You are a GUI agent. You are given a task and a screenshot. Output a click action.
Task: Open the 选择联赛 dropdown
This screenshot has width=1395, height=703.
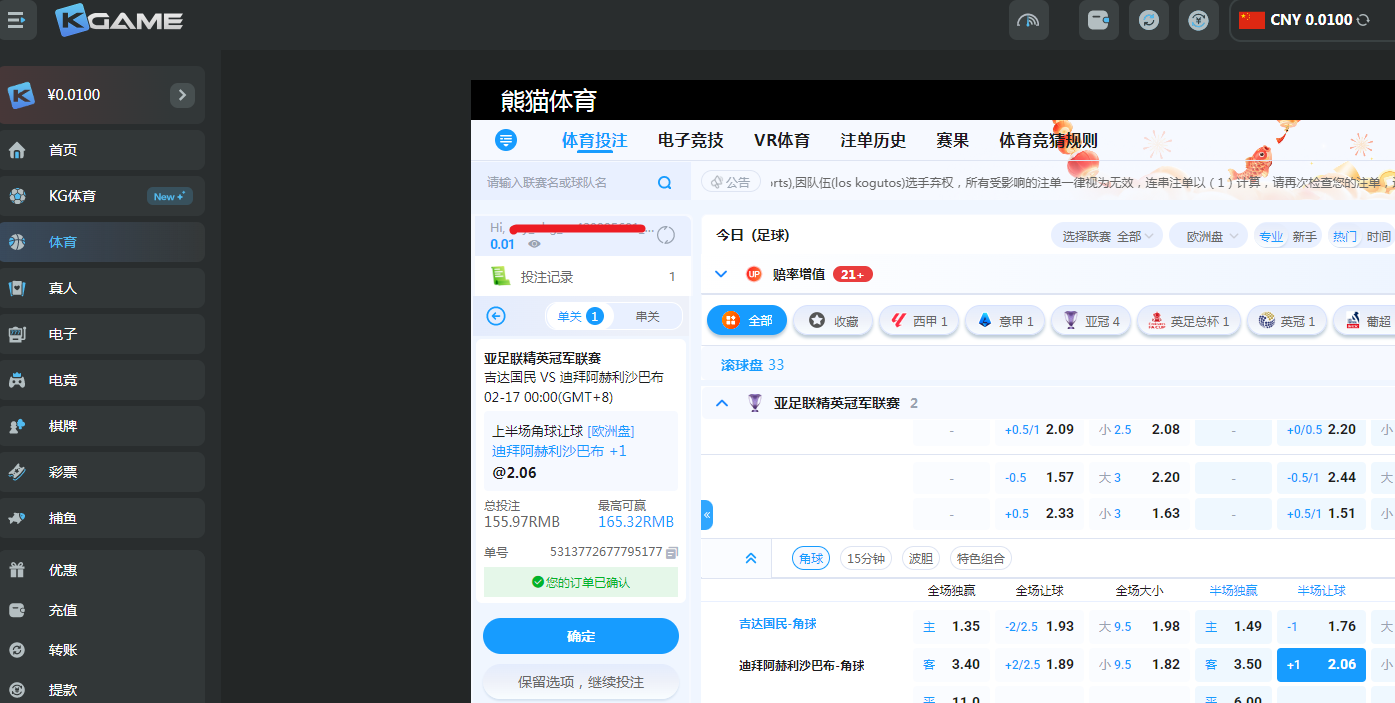1106,236
